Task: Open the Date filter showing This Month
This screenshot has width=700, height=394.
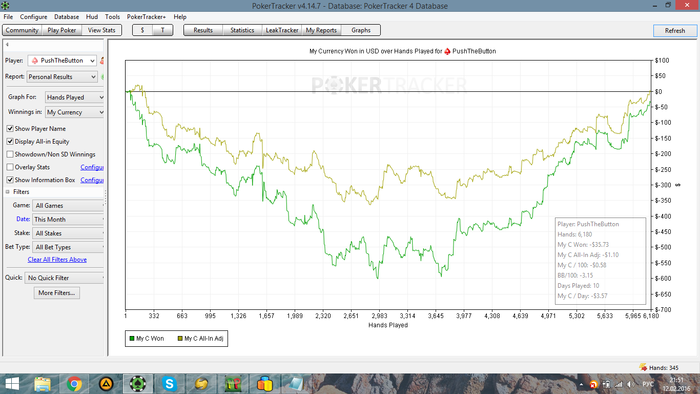Action: click(x=68, y=219)
